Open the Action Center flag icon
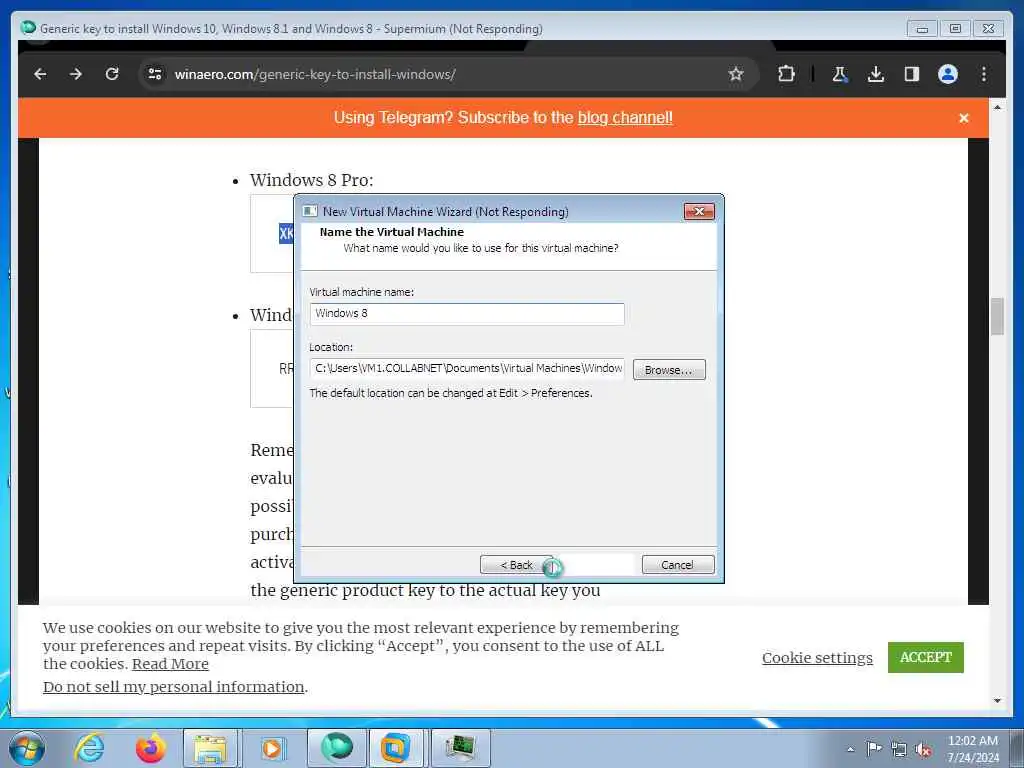Screen dimensions: 1024x768 pos(874,748)
